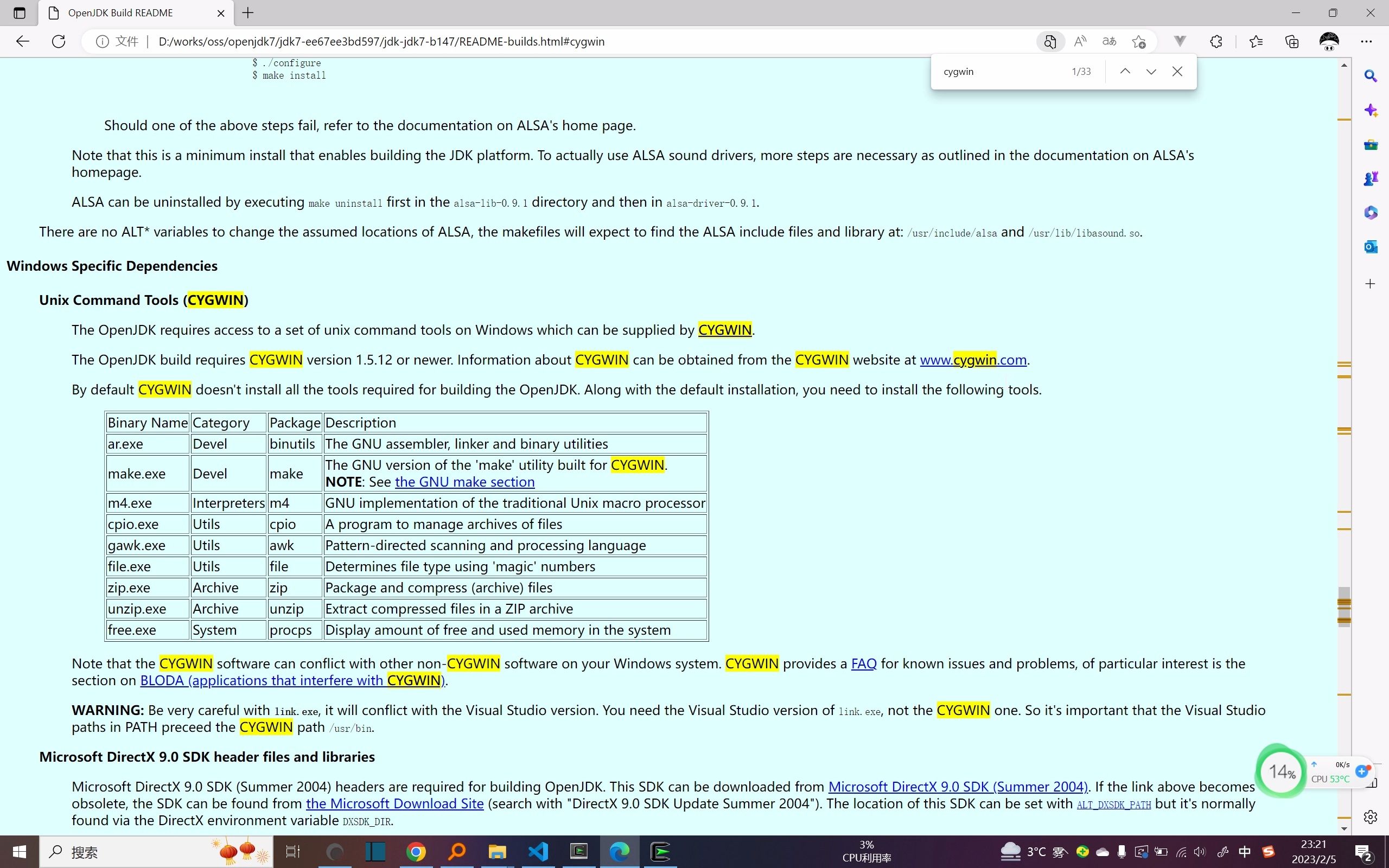Click the page vertical scrollbar thumb
The height and width of the screenshot is (868, 1389).
tap(1344, 606)
